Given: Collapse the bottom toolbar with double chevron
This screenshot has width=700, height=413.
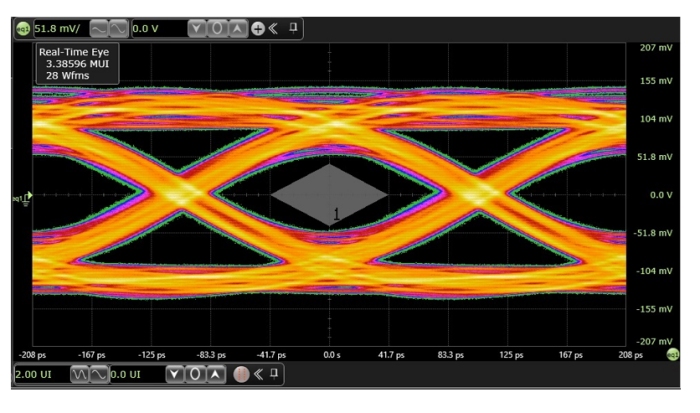Looking at the screenshot, I should click(258, 374).
